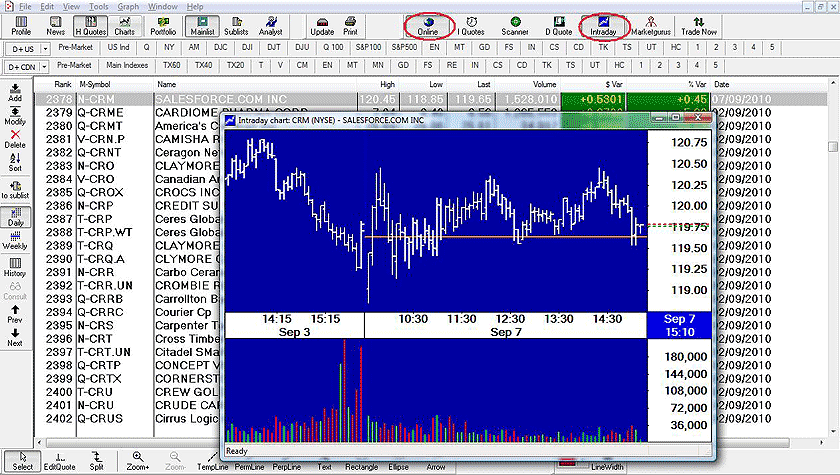840x475 pixels.
Task: Toggle the Daily period button
Action: 15,217
